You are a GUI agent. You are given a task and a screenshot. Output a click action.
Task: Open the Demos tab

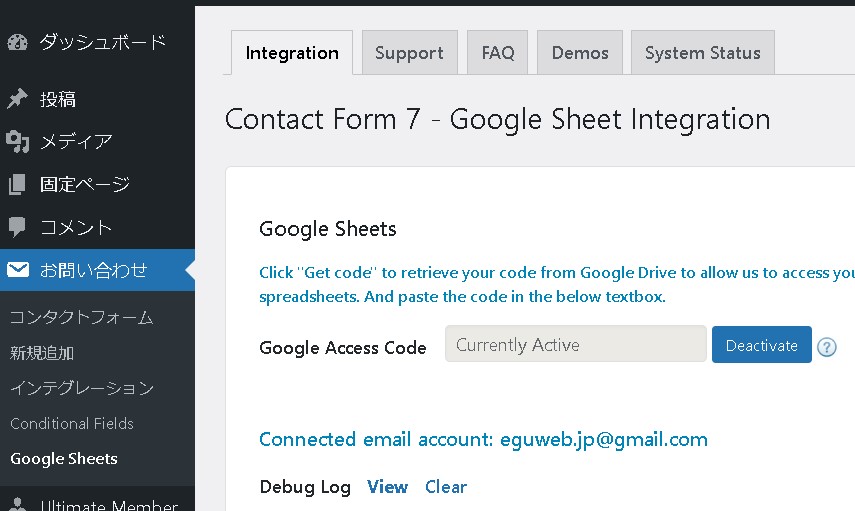[580, 53]
